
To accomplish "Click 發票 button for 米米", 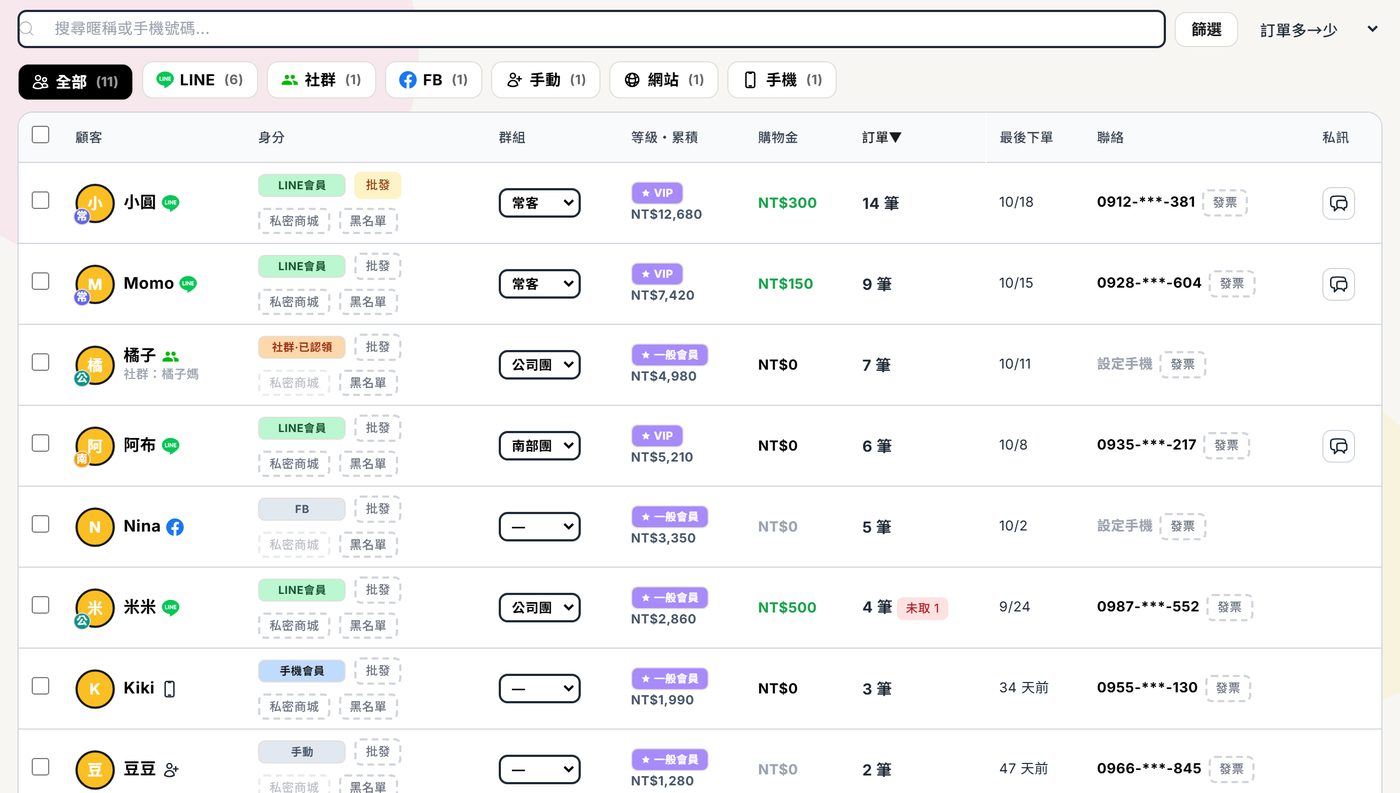I will 1229,607.
